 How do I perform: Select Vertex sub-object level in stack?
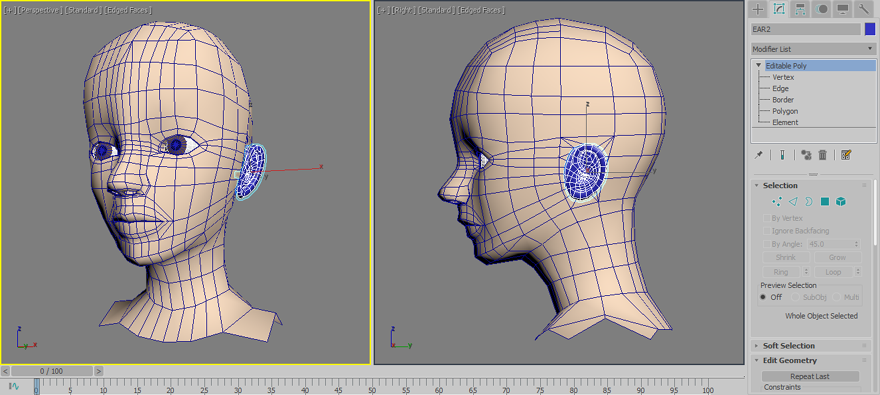(x=783, y=77)
